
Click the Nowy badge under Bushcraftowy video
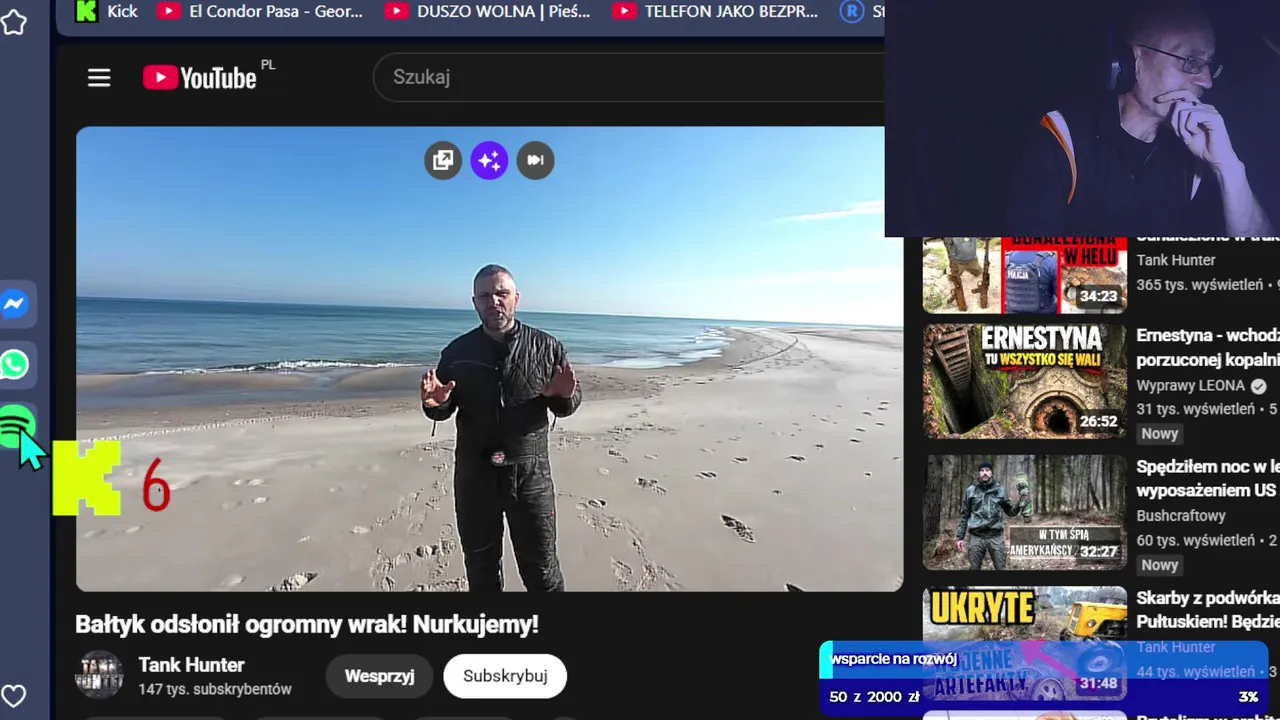point(1160,565)
